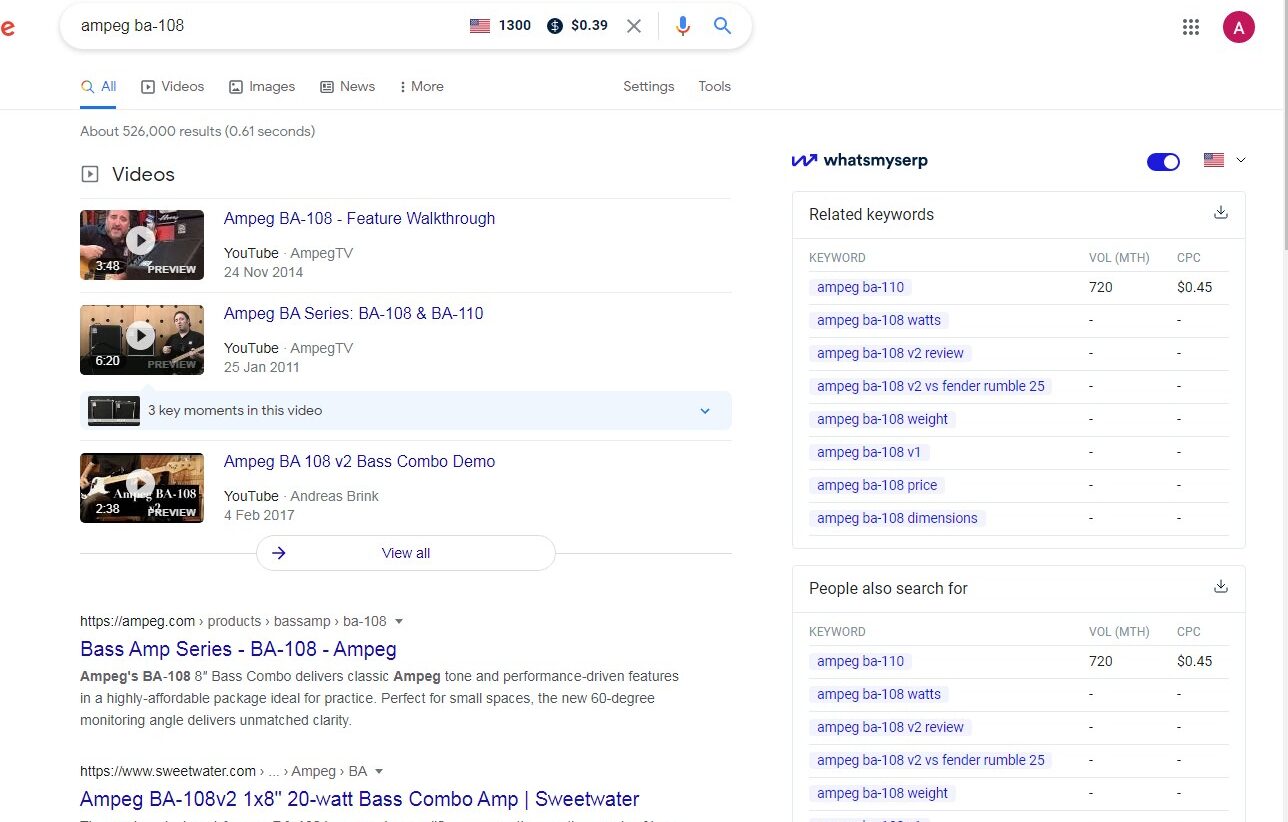Open the More search menu
This screenshot has width=1288, height=822.
(x=421, y=86)
